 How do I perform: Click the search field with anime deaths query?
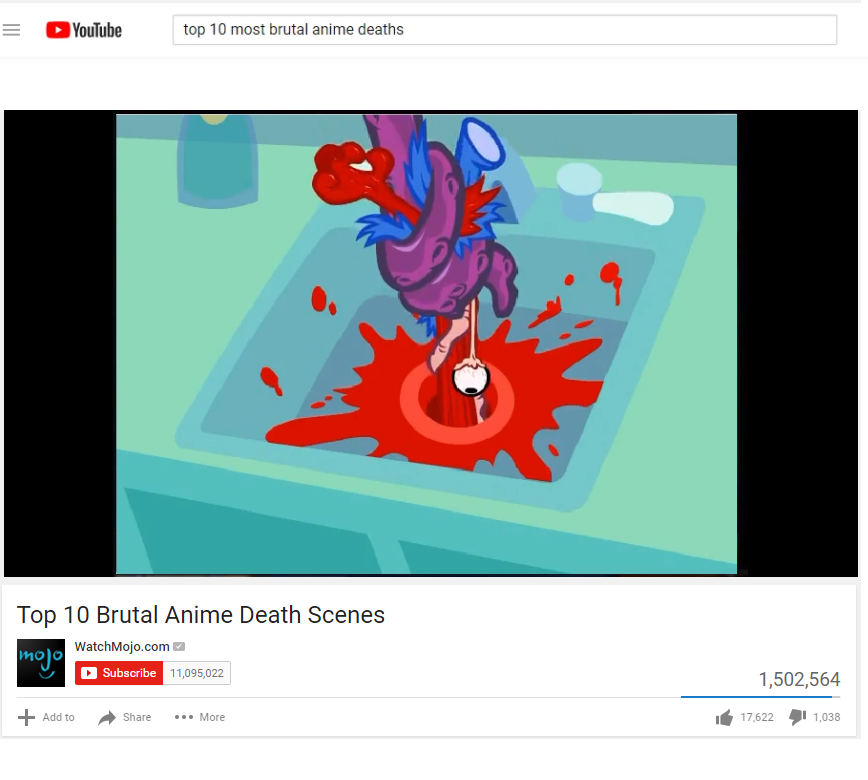pos(504,30)
